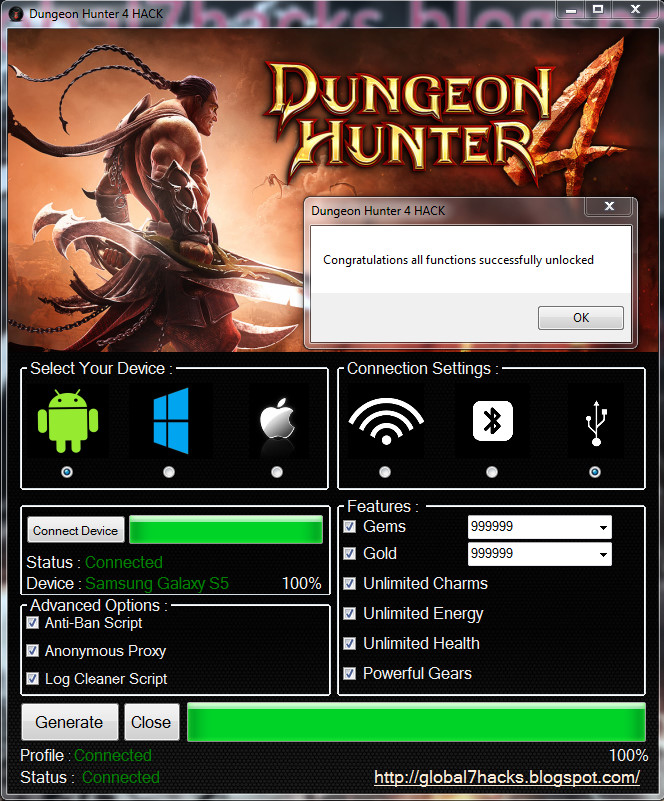Click the Close button next to Generate

(x=151, y=722)
